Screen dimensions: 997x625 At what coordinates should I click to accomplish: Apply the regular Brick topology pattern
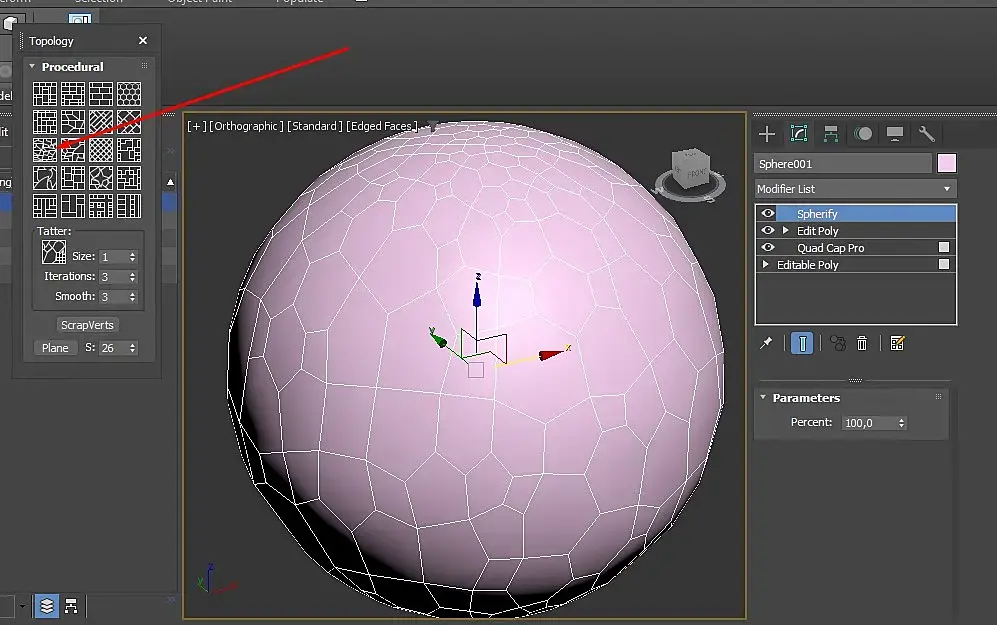click(x=101, y=94)
